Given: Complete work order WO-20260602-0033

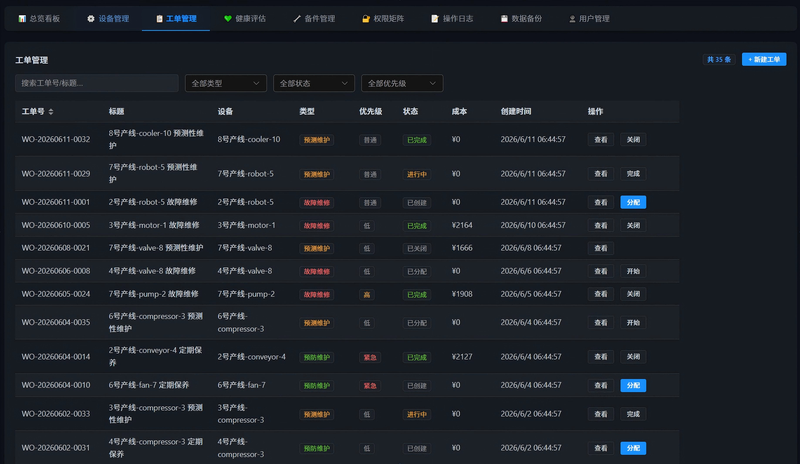Looking at the screenshot, I should 633,414.
